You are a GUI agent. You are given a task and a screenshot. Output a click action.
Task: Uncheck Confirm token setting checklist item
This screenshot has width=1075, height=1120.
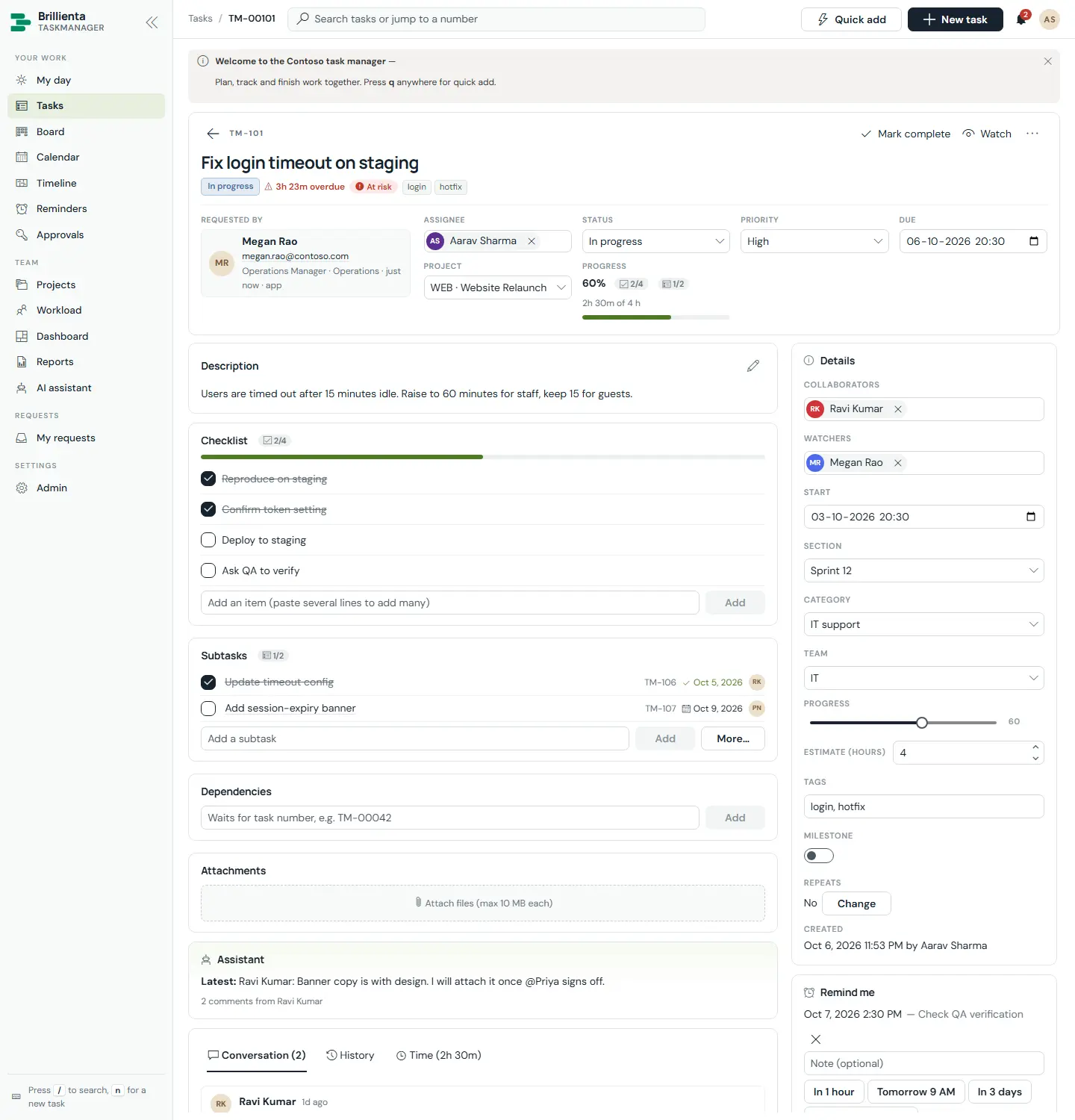208,509
